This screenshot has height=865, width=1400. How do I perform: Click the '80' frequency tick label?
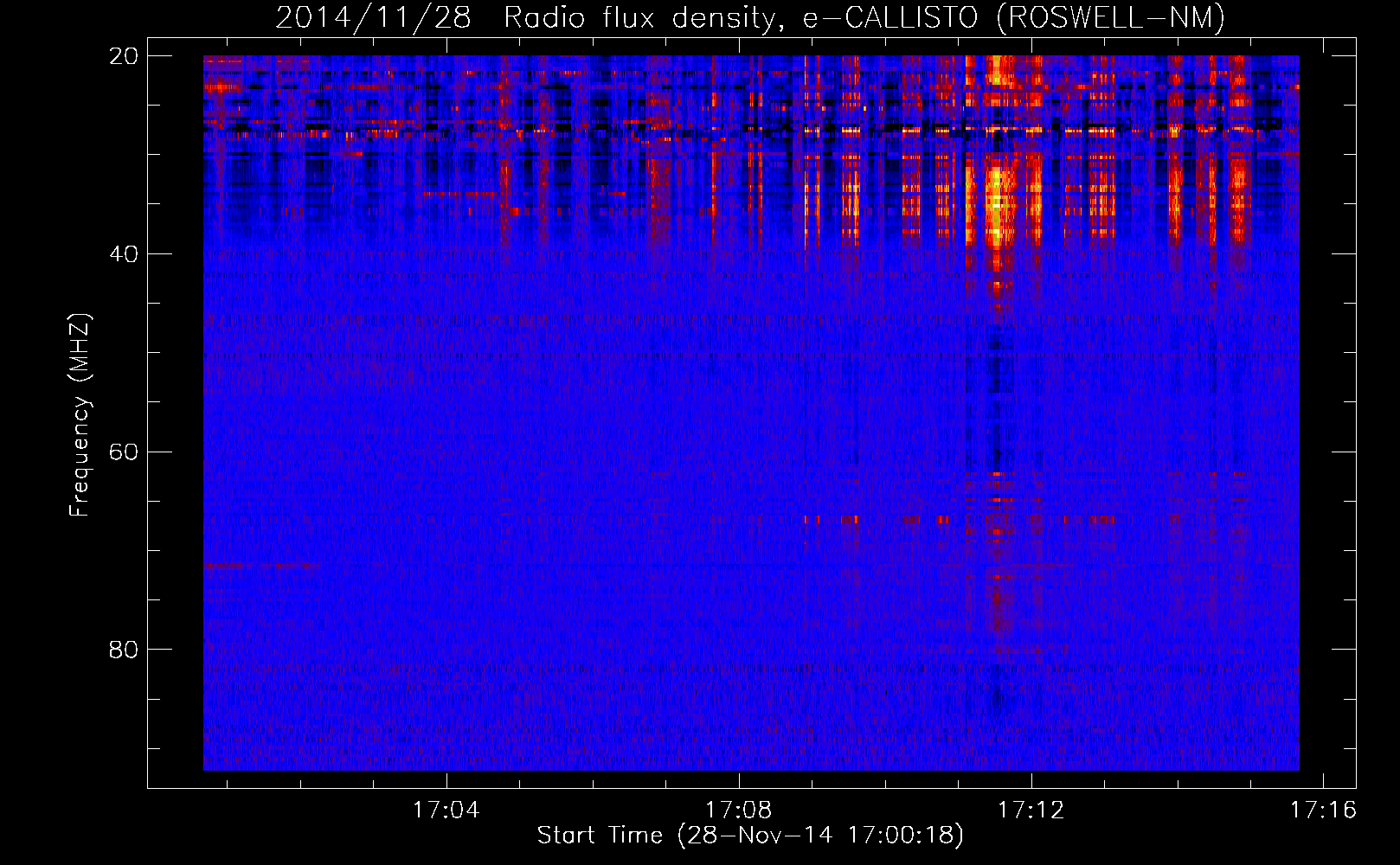point(124,650)
